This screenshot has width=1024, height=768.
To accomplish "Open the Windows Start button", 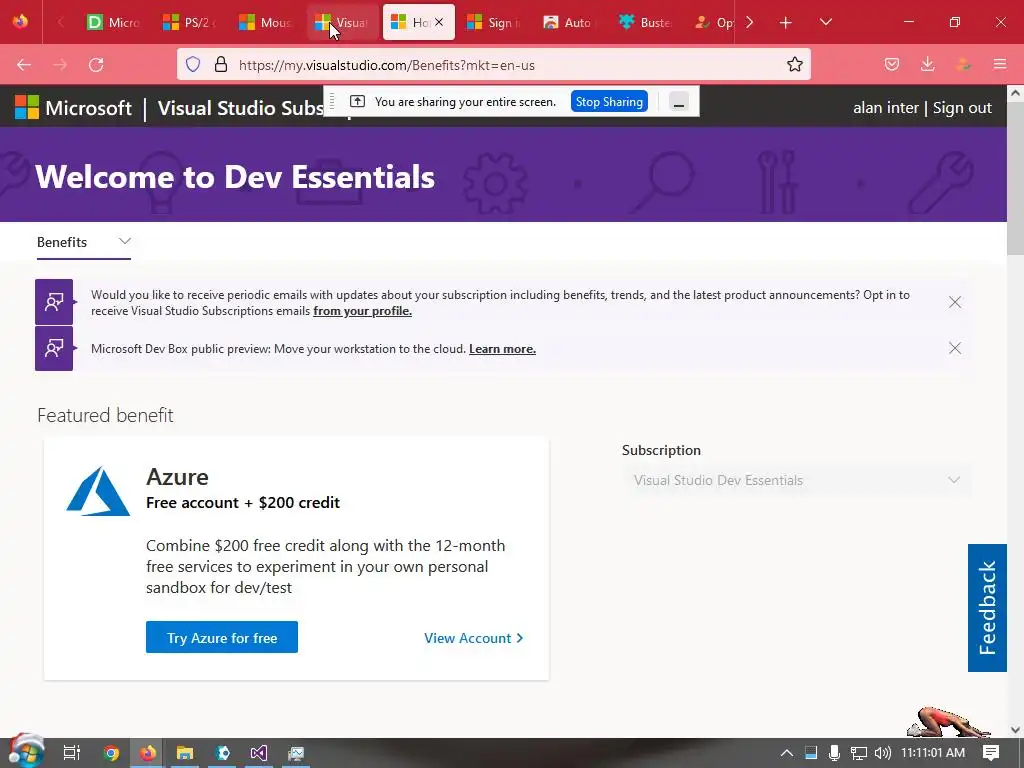I will click(x=25, y=752).
